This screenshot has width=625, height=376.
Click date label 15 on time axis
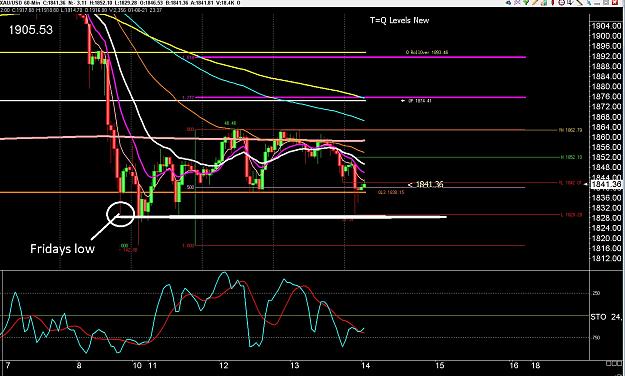click(439, 366)
